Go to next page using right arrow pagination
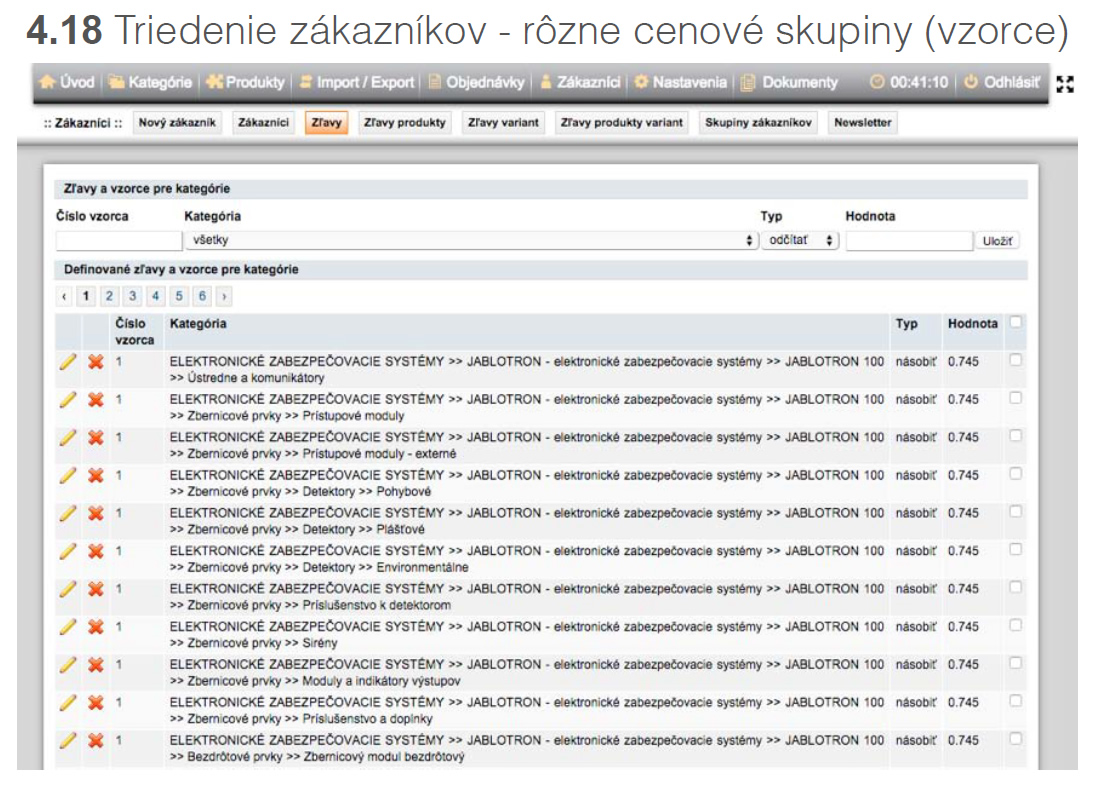1112x798 pixels. (x=224, y=297)
